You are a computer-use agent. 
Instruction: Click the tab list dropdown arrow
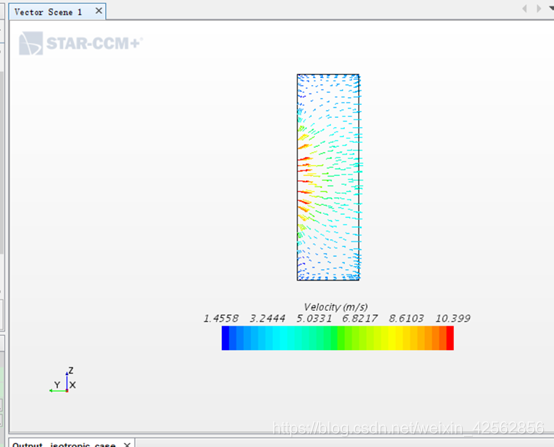tap(551, 8)
